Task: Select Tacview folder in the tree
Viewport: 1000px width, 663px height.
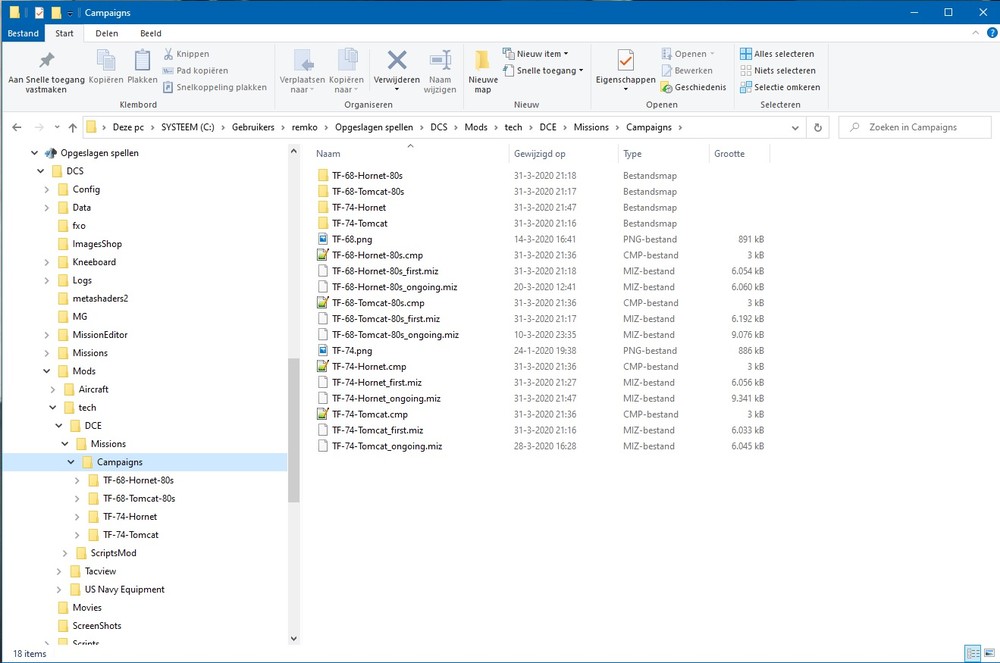Action: 93,571
